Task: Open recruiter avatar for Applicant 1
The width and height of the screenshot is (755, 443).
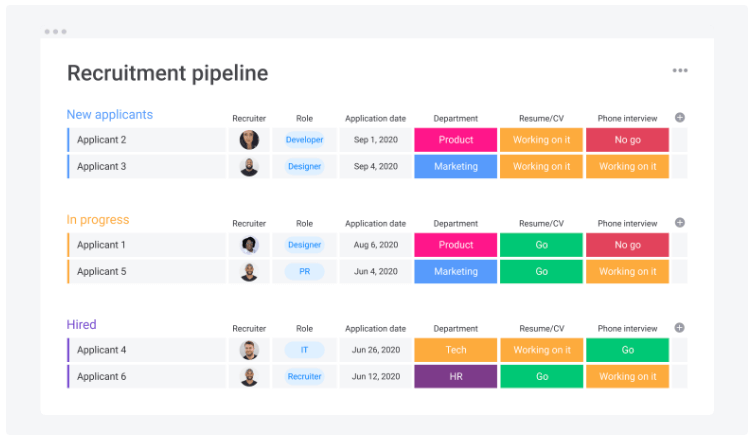Action: click(249, 245)
